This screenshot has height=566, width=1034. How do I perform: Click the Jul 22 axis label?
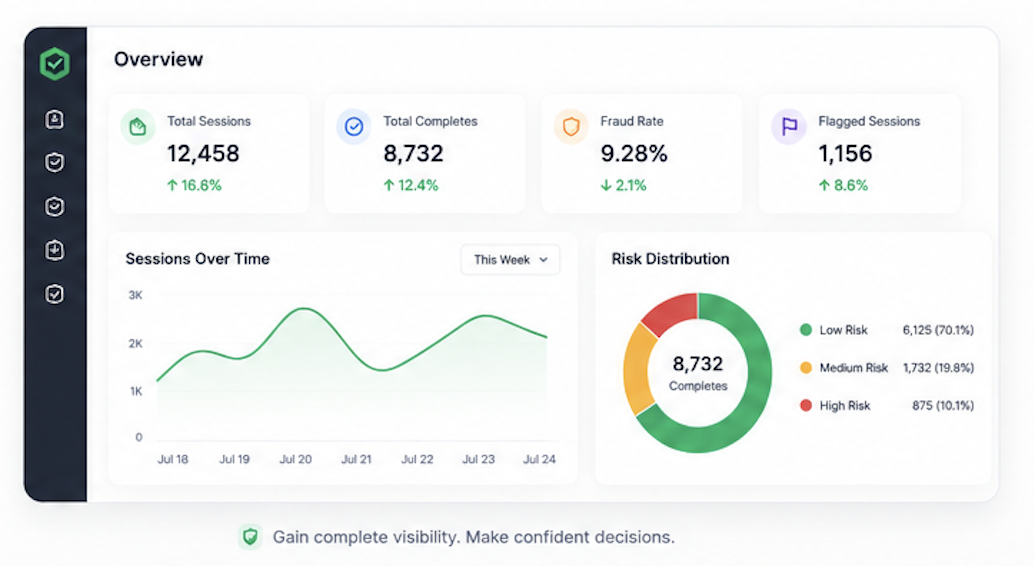point(417,459)
